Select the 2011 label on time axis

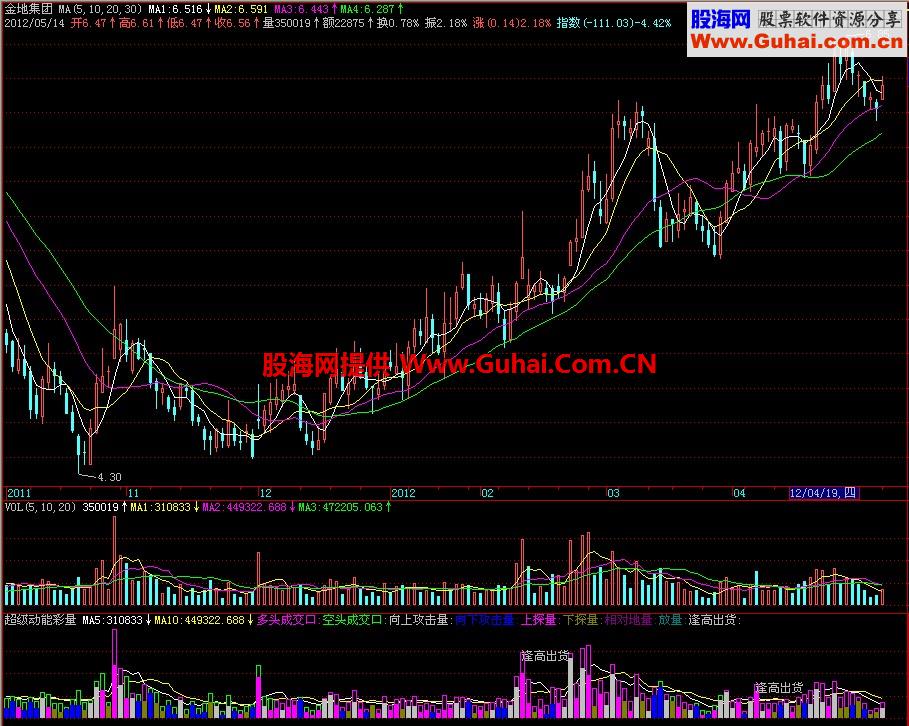pyautogui.click(x=19, y=493)
